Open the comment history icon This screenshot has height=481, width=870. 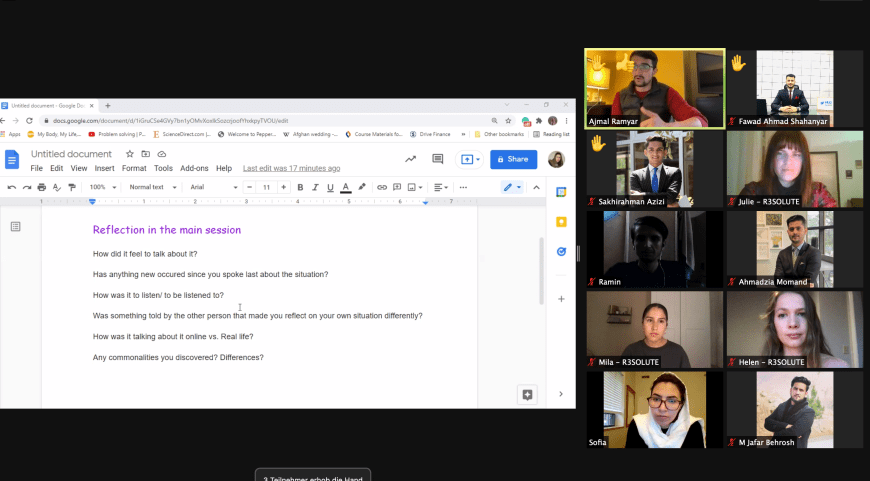[437, 159]
